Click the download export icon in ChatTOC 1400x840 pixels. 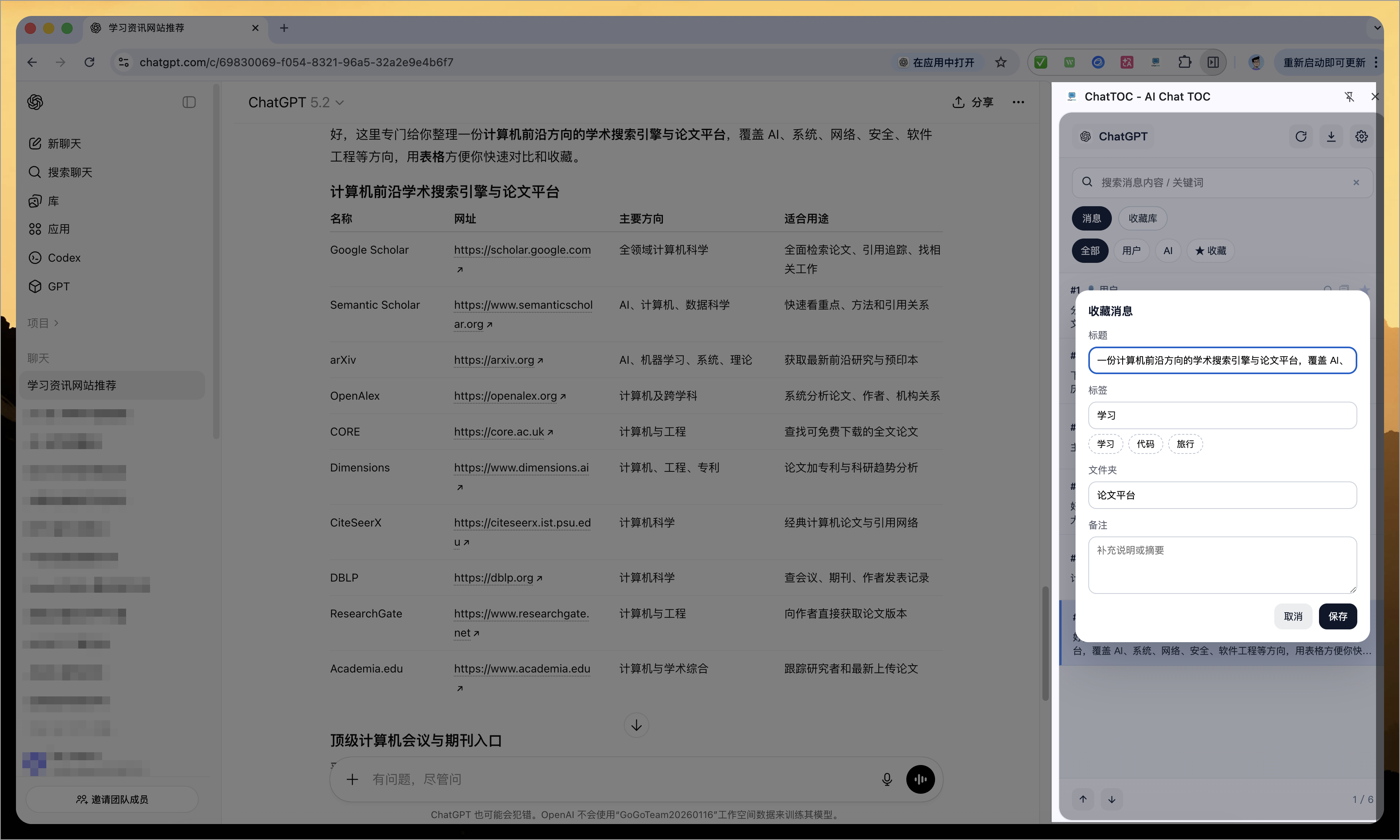[1331, 136]
